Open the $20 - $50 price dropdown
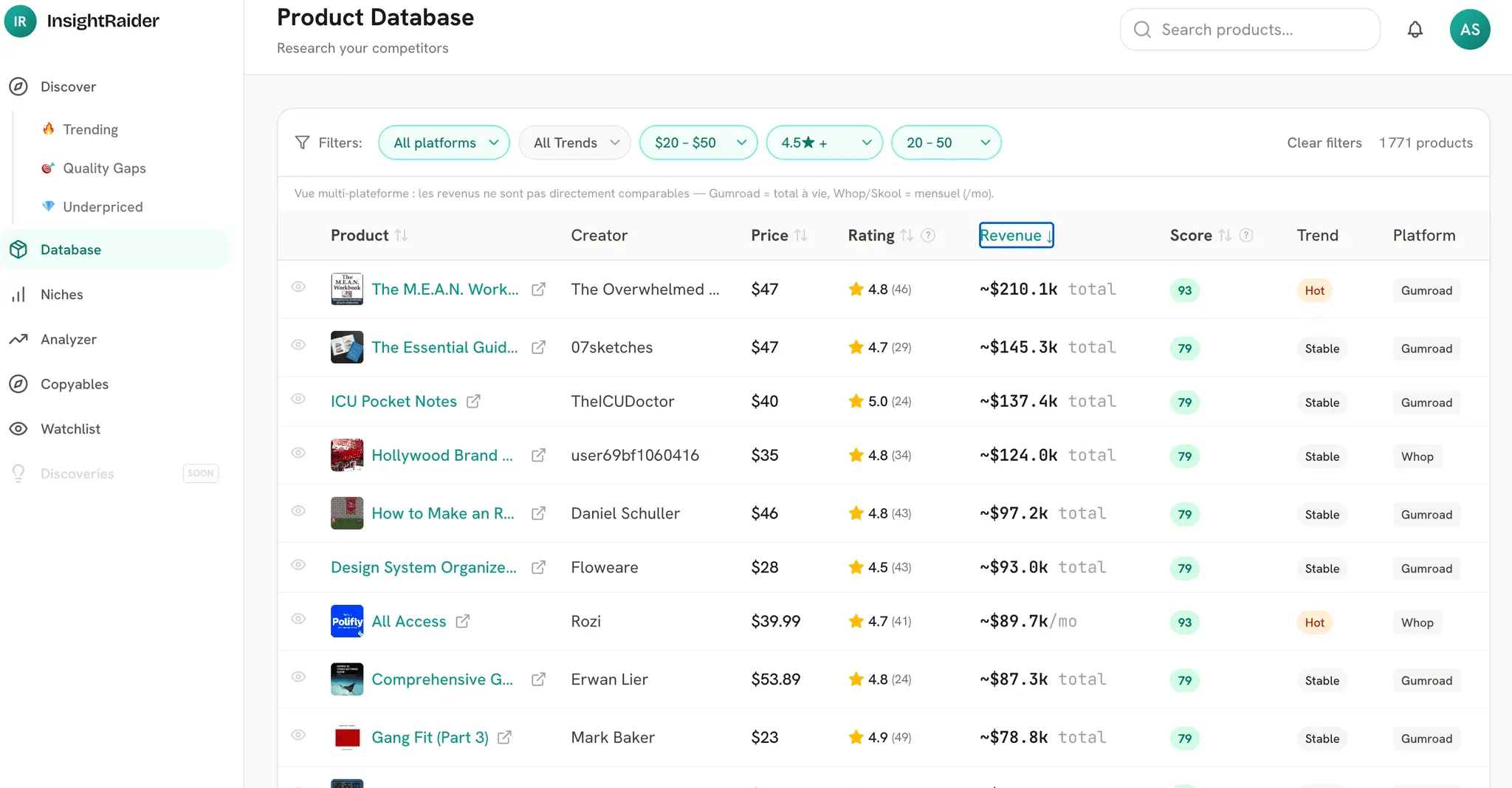 tap(698, 143)
